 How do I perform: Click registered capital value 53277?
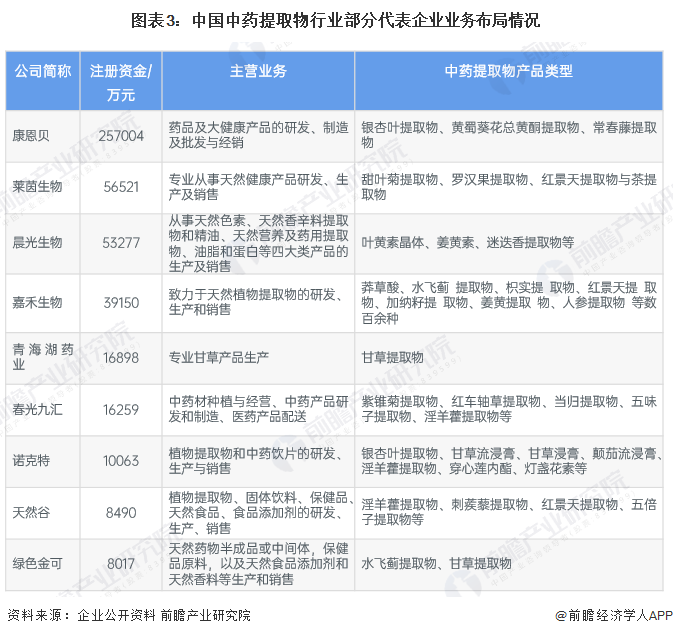pos(121,242)
